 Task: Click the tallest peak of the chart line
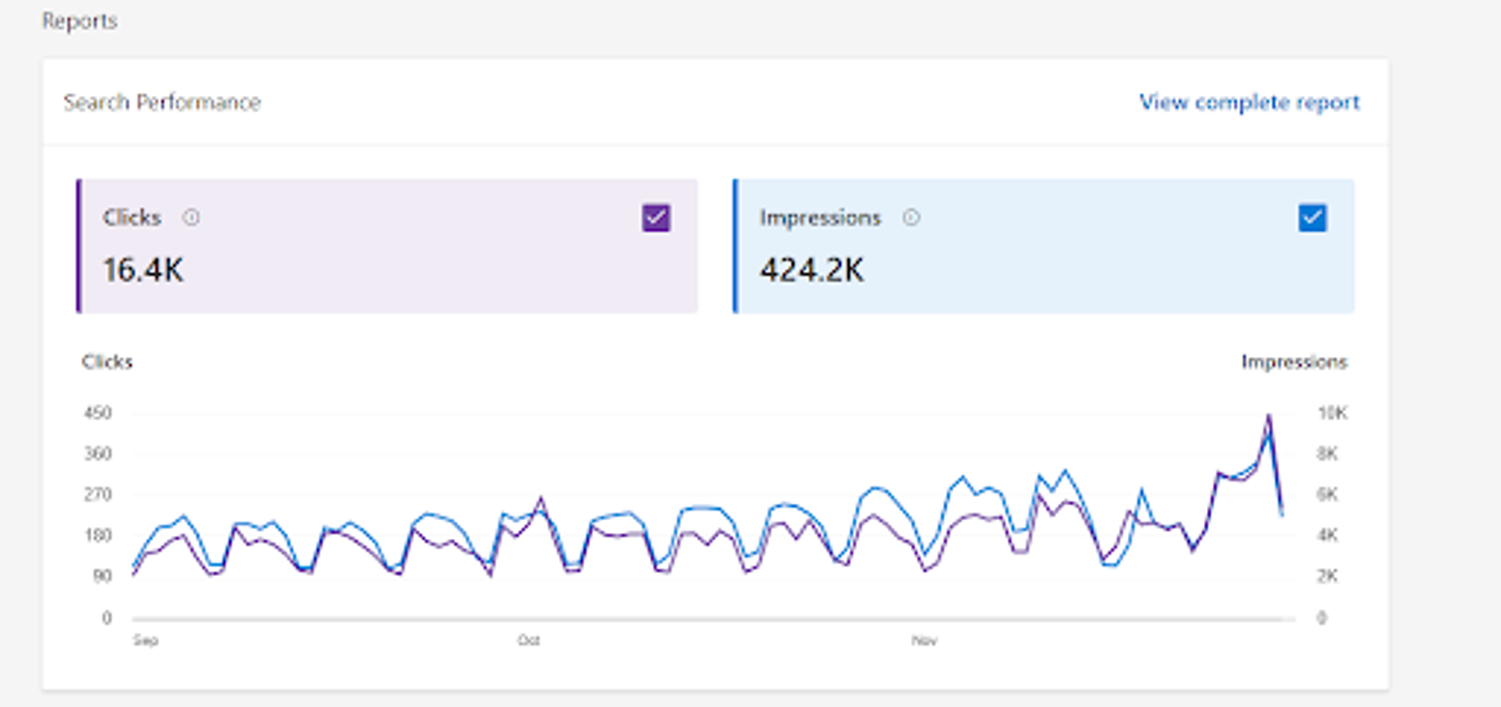tap(1268, 413)
